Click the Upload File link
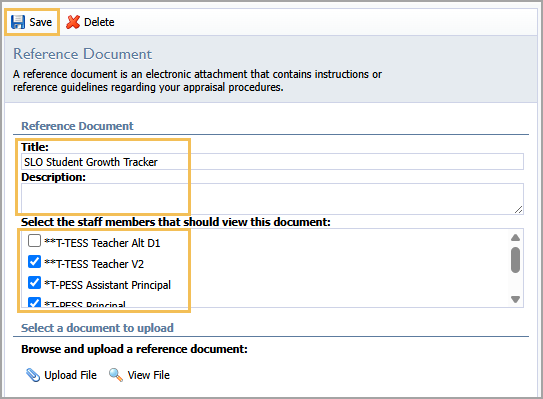 (x=70, y=375)
